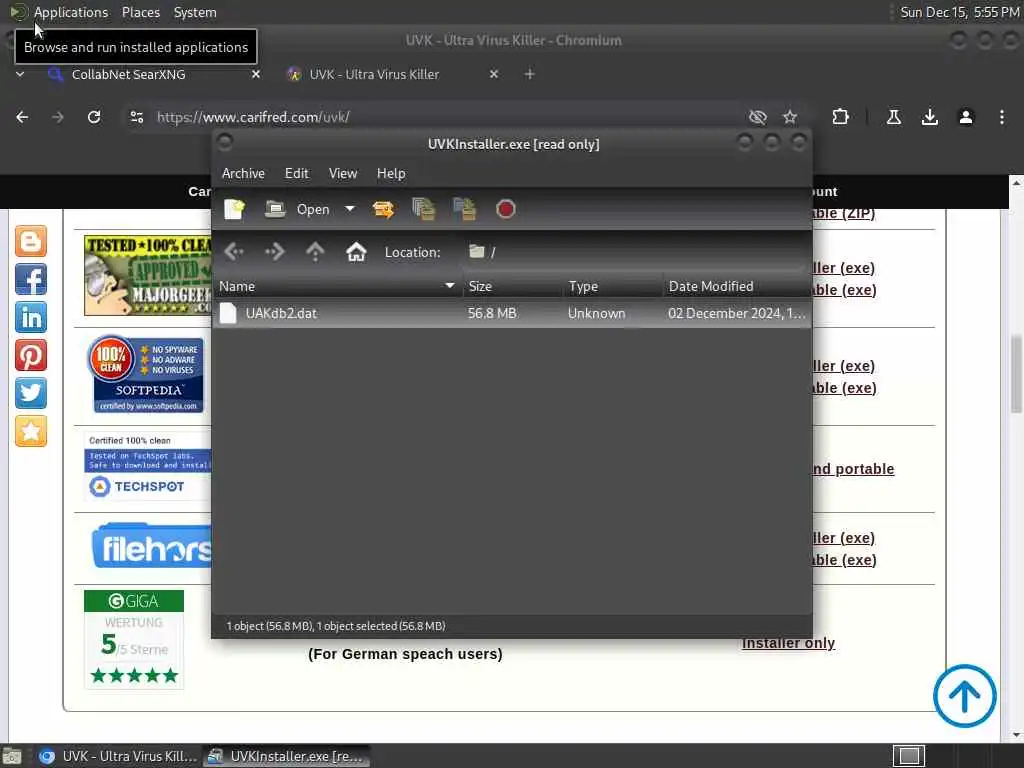
Task: Click the tracking protection eye icon
Action: tap(758, 117)
